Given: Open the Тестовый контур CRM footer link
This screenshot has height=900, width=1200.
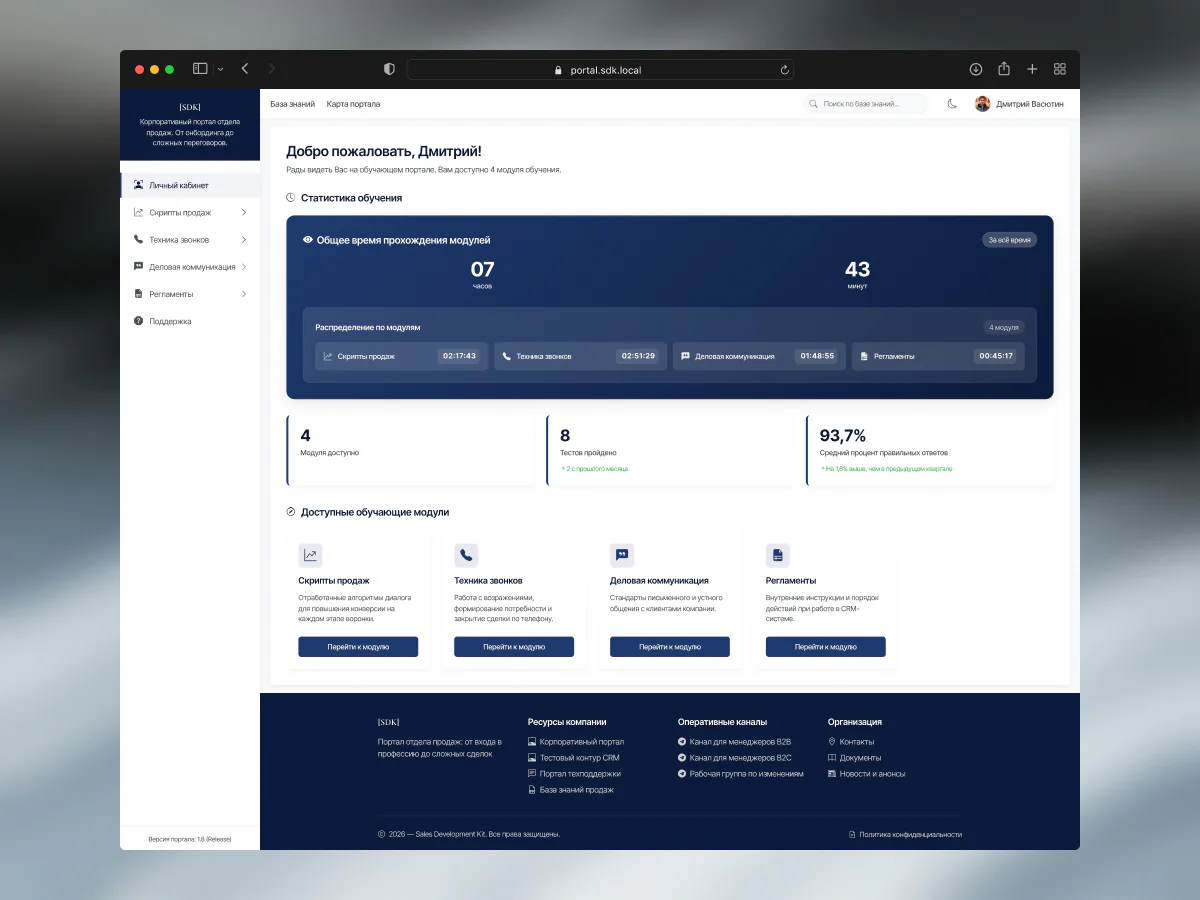Looking at the screenshot, I should coord(574,758).
